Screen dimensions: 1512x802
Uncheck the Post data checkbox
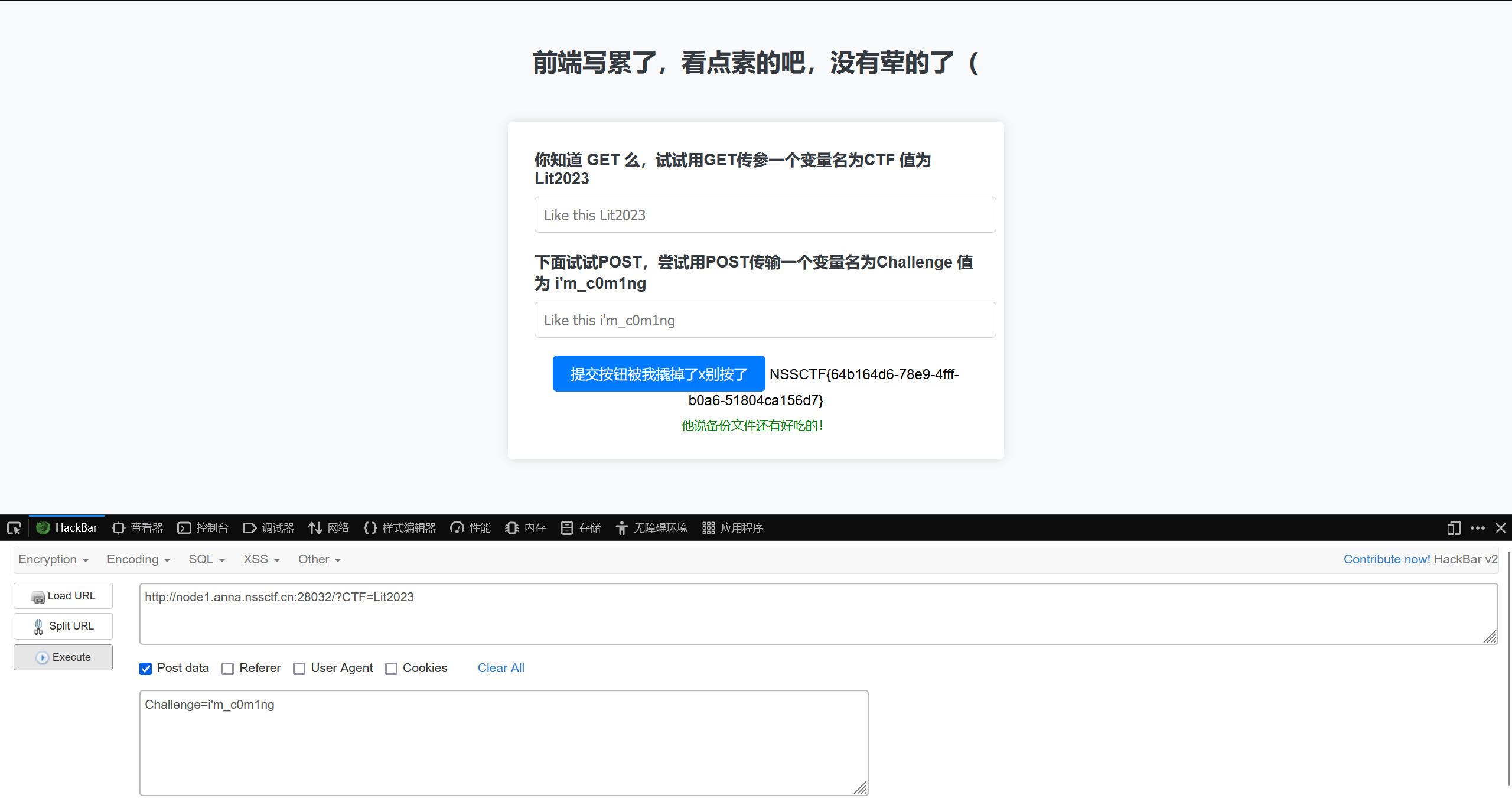(146, 669)
